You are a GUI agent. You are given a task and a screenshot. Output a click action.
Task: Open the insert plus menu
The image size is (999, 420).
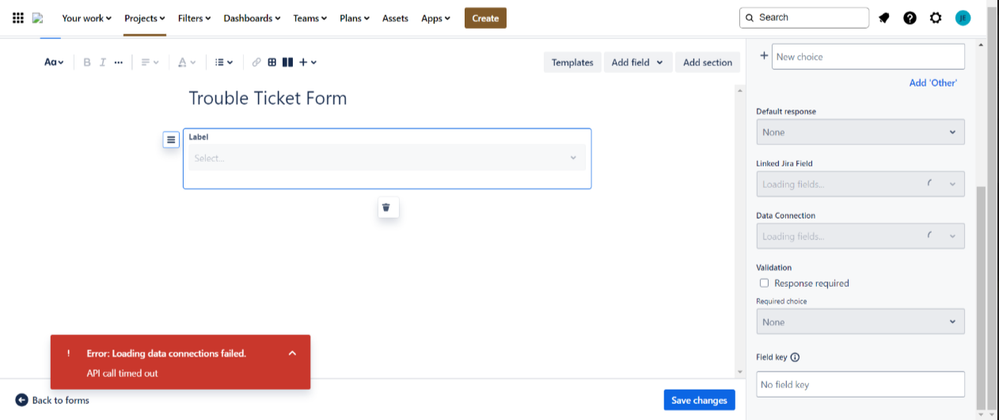pyautogui.click(x=308, y=62)
